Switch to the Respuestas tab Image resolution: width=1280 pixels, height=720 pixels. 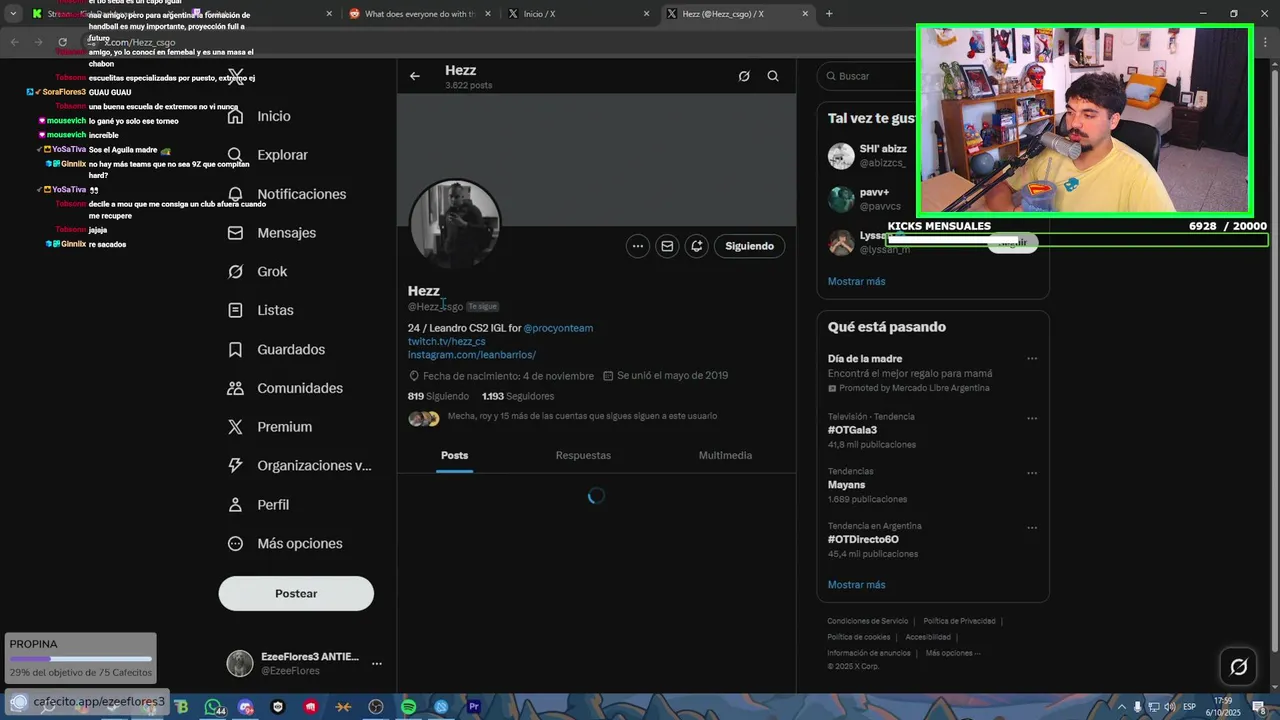pos(583,455)
